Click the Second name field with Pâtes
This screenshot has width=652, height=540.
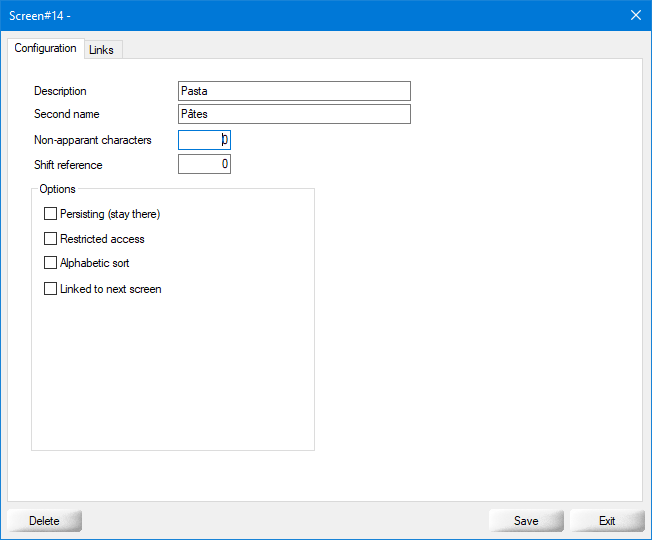pyautogui.click(x=294, y=114)
